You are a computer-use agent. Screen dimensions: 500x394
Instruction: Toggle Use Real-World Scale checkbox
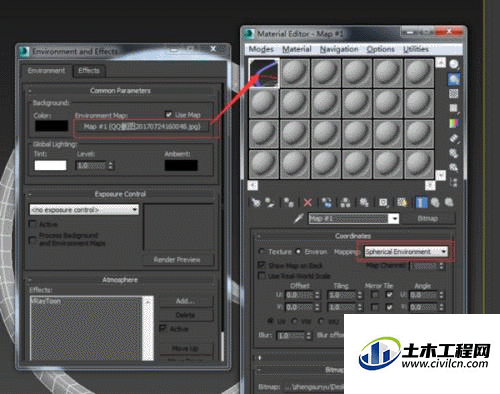click(x=262, y=276)
